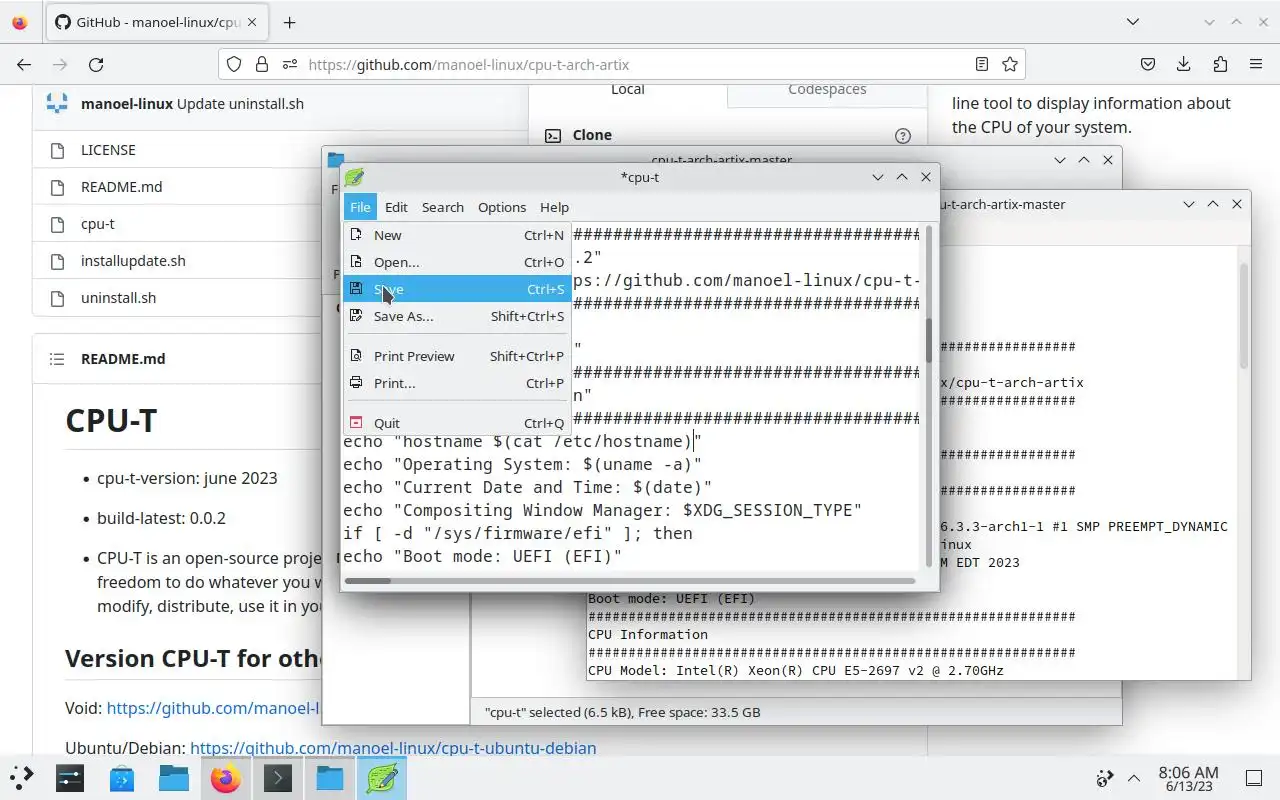This screenshot has height=800, width=1280.
Task: Click the CPU Model line in the terminal
Action: (796, 670)
